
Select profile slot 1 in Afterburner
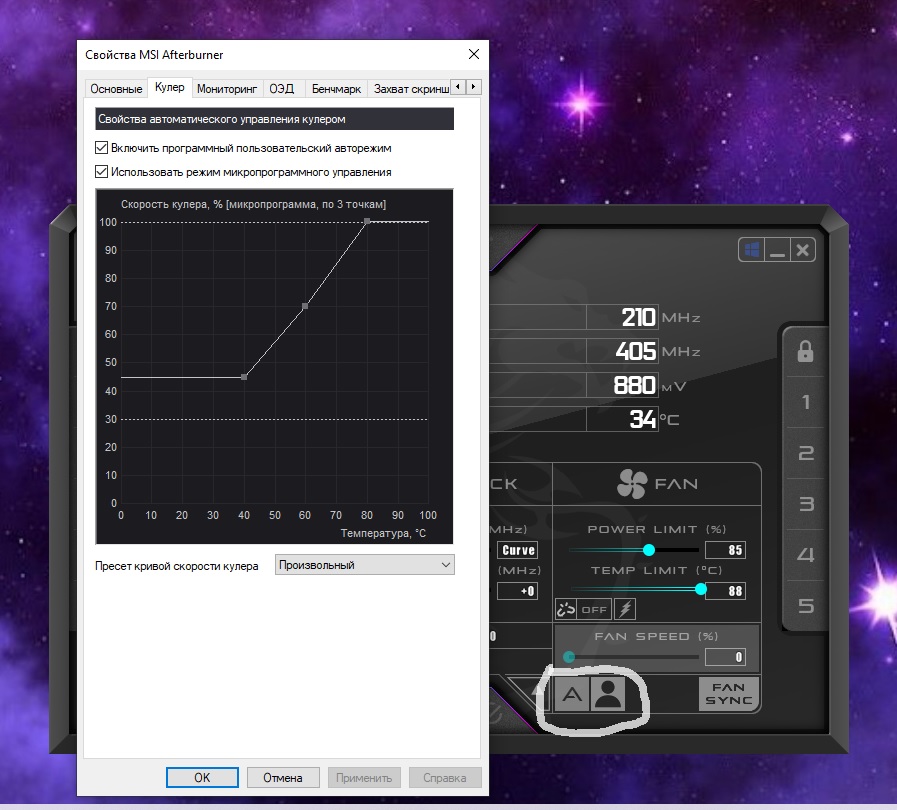[x=805, y=402]
